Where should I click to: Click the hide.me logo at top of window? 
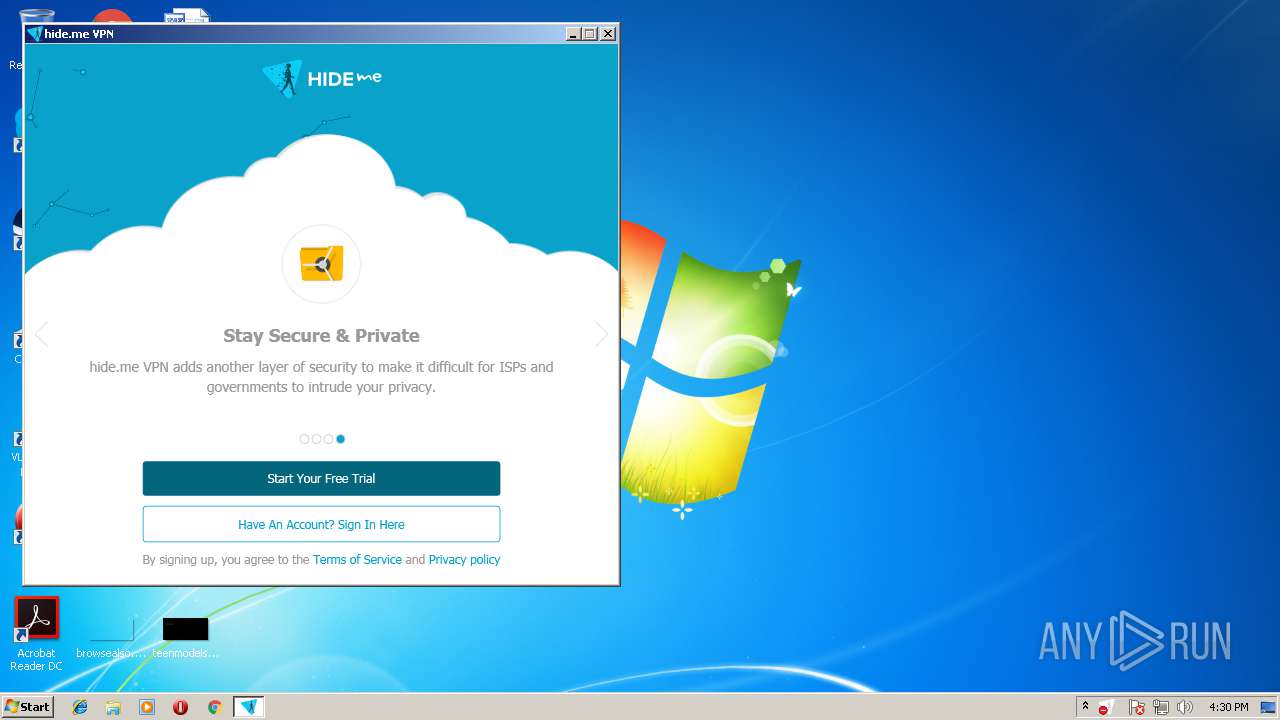tap(321, 78)
